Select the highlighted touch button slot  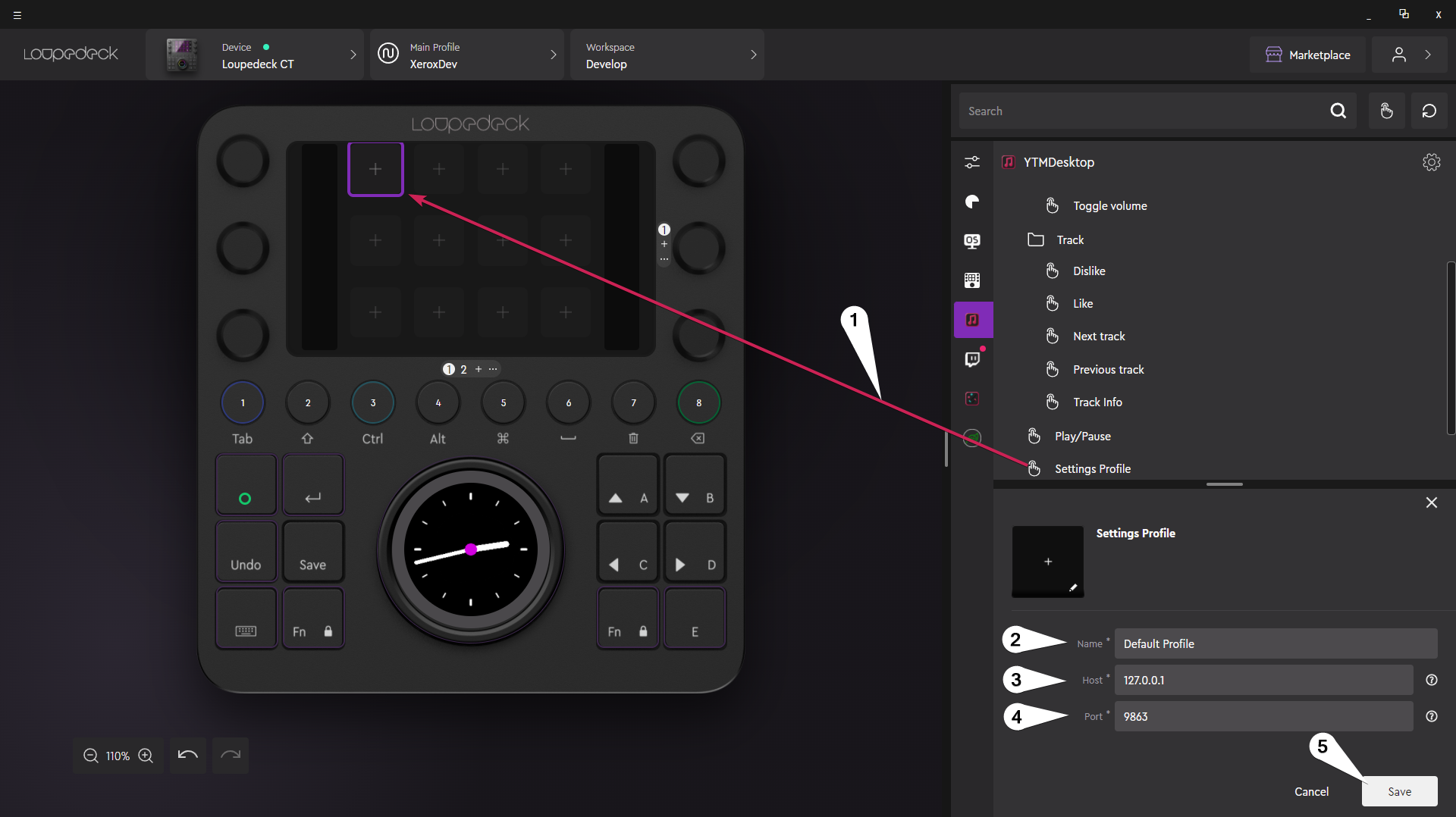tap(375, 169)
